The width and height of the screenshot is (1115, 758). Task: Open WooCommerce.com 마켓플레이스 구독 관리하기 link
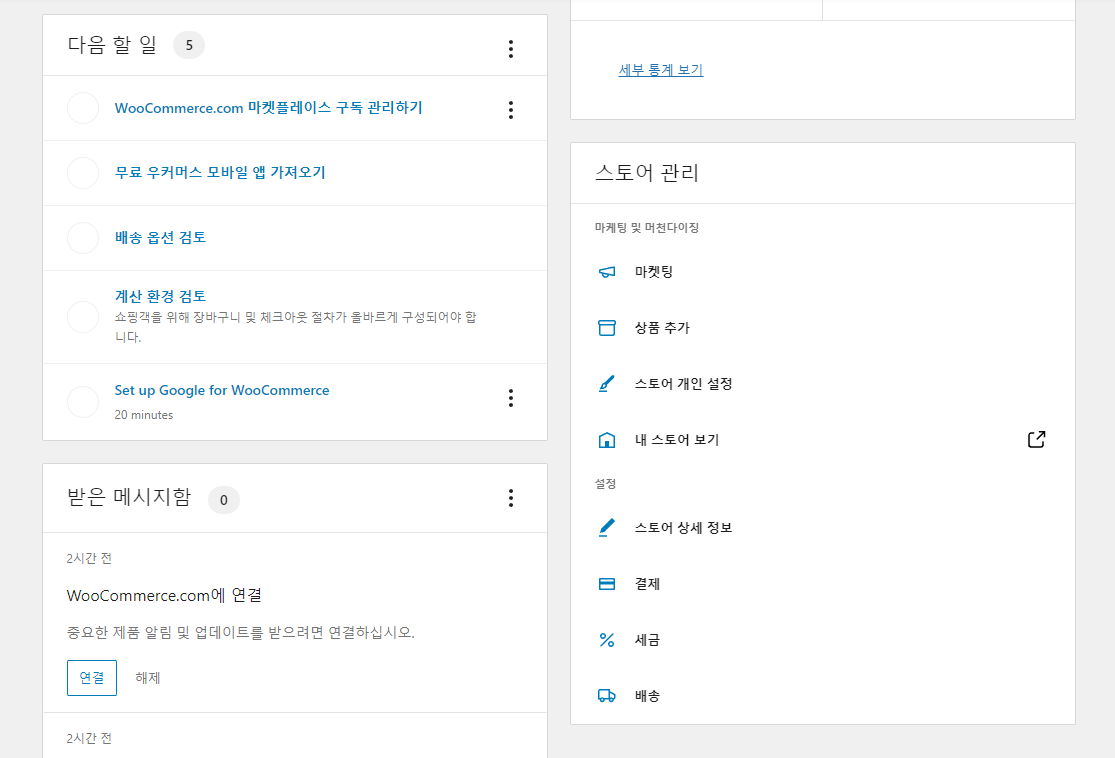click(268, 108)
